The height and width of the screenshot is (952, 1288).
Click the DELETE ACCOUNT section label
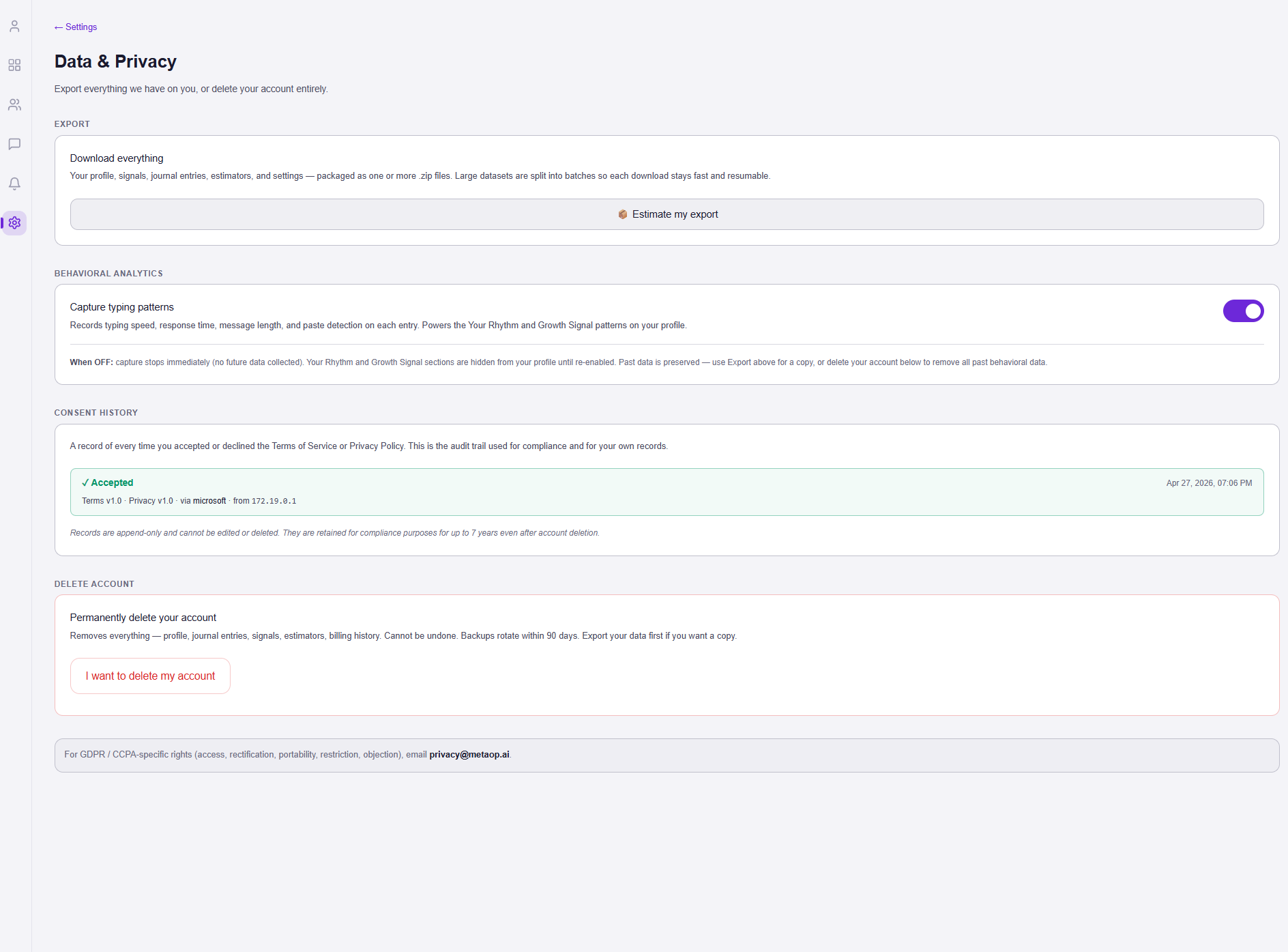(x=94, y=584)
